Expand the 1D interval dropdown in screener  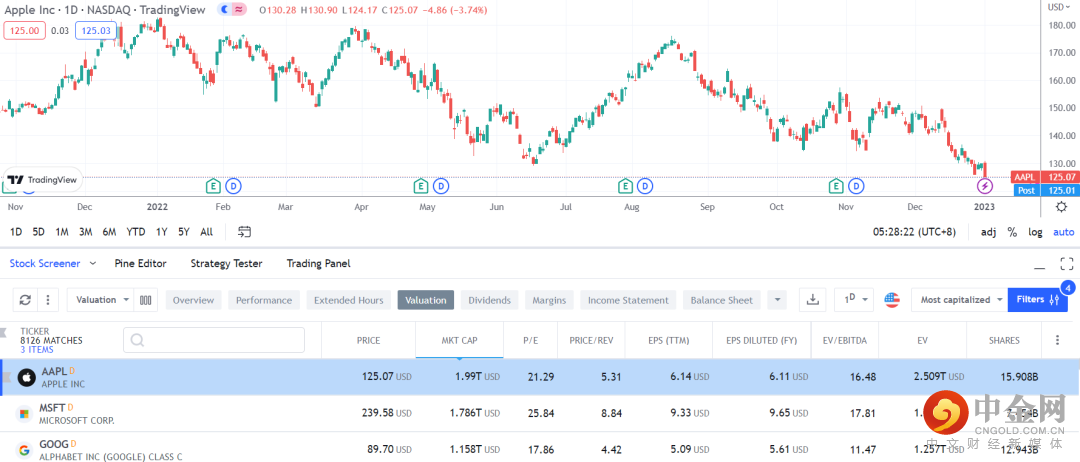pyautogui.click(x=853, y=300)
